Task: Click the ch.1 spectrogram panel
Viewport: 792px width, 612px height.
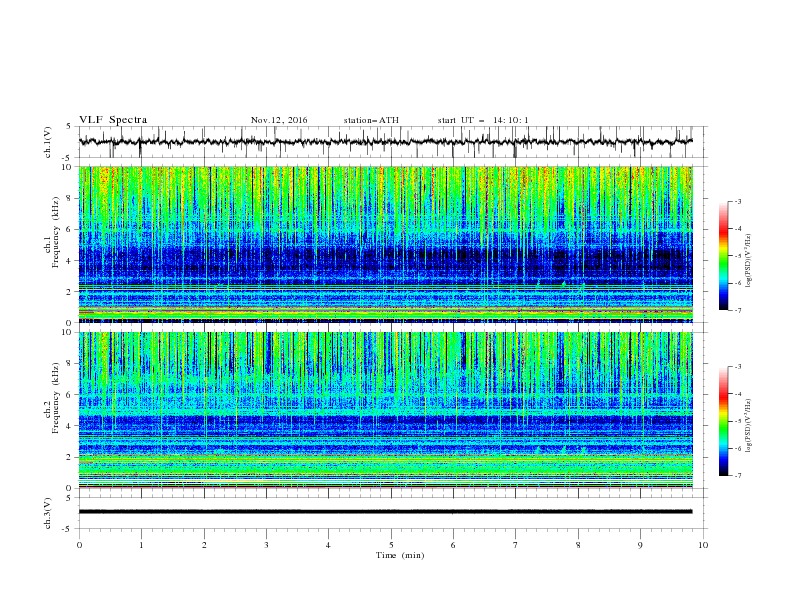Action: point(385,244)
